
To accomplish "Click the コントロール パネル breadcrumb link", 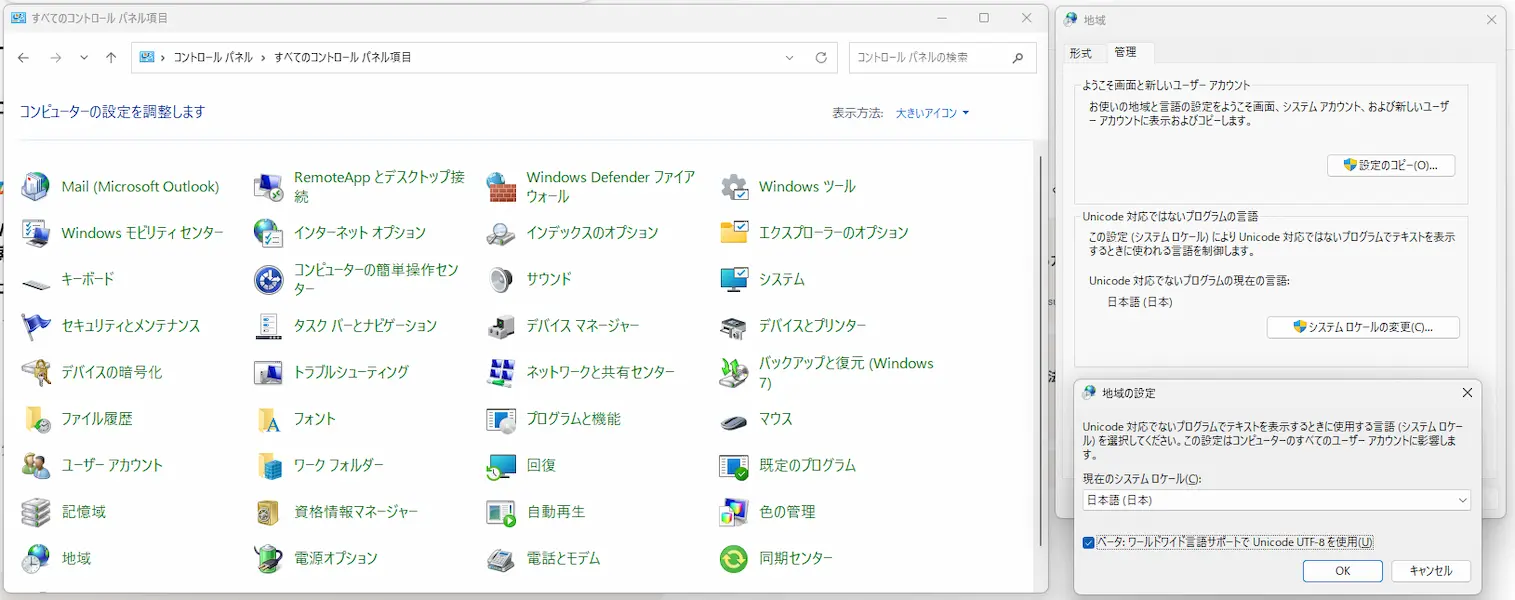I will pos(214,58).
